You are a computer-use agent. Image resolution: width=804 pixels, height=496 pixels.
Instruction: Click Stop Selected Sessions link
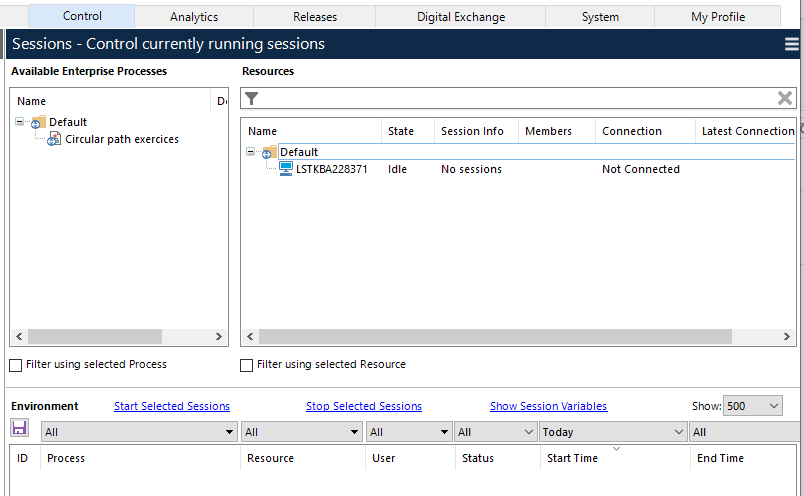coord(364,406)
